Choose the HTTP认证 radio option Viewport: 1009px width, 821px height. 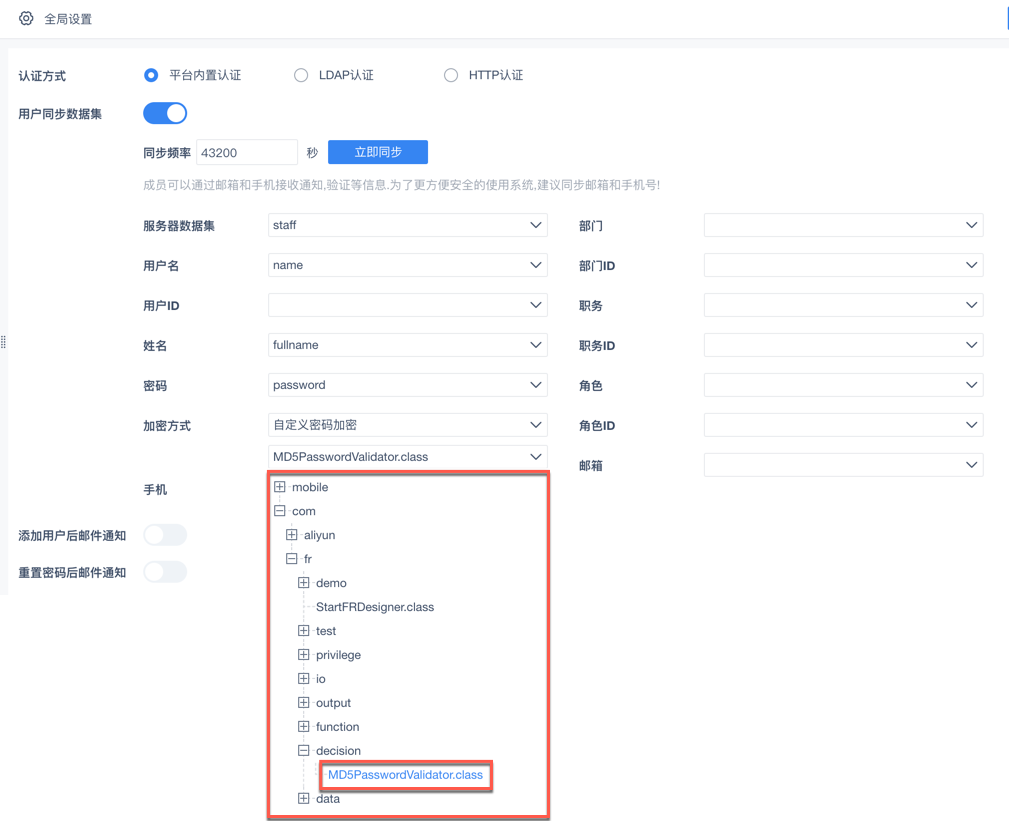pos(450,75)
